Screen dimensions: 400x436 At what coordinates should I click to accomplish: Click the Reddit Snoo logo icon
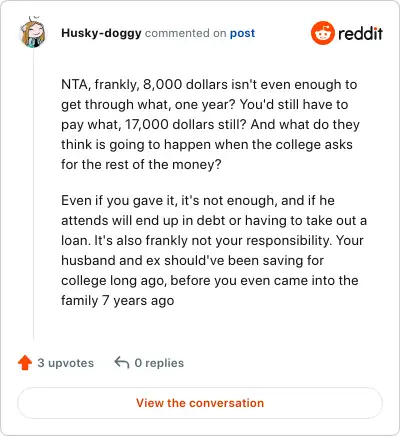[322, 33]
